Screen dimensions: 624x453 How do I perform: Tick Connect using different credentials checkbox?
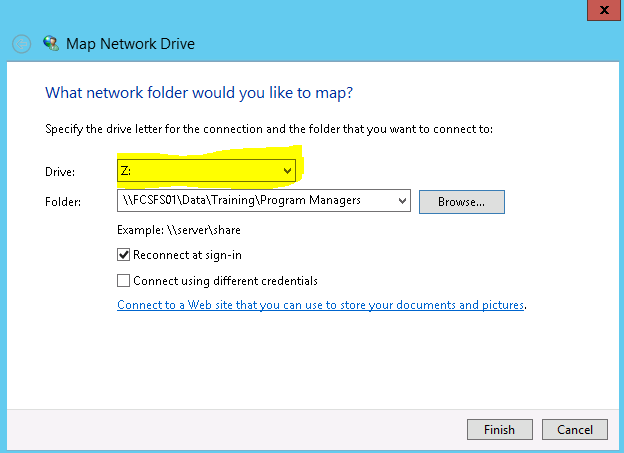tap(124, 281)
